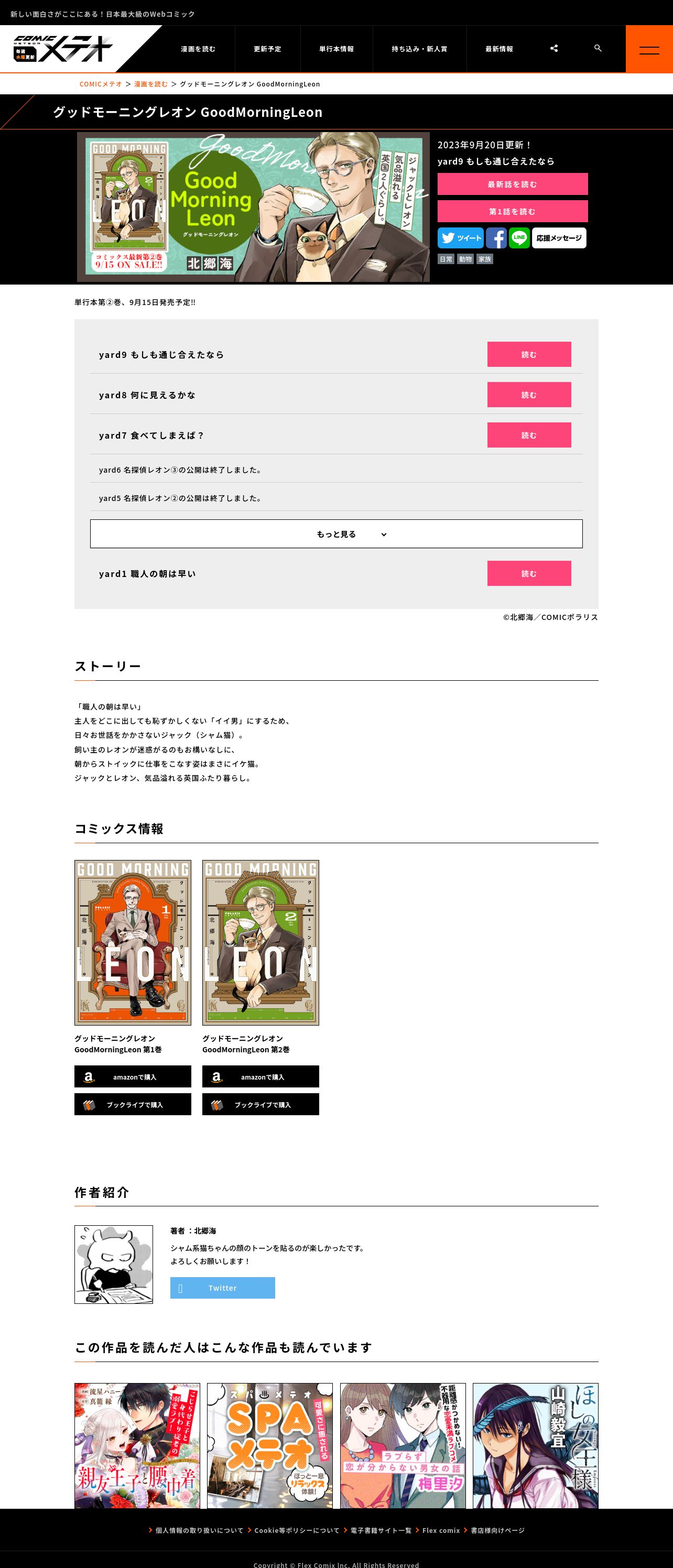Click 最新話を読む button
This screenshot has height=1568, width=673.
513,184
